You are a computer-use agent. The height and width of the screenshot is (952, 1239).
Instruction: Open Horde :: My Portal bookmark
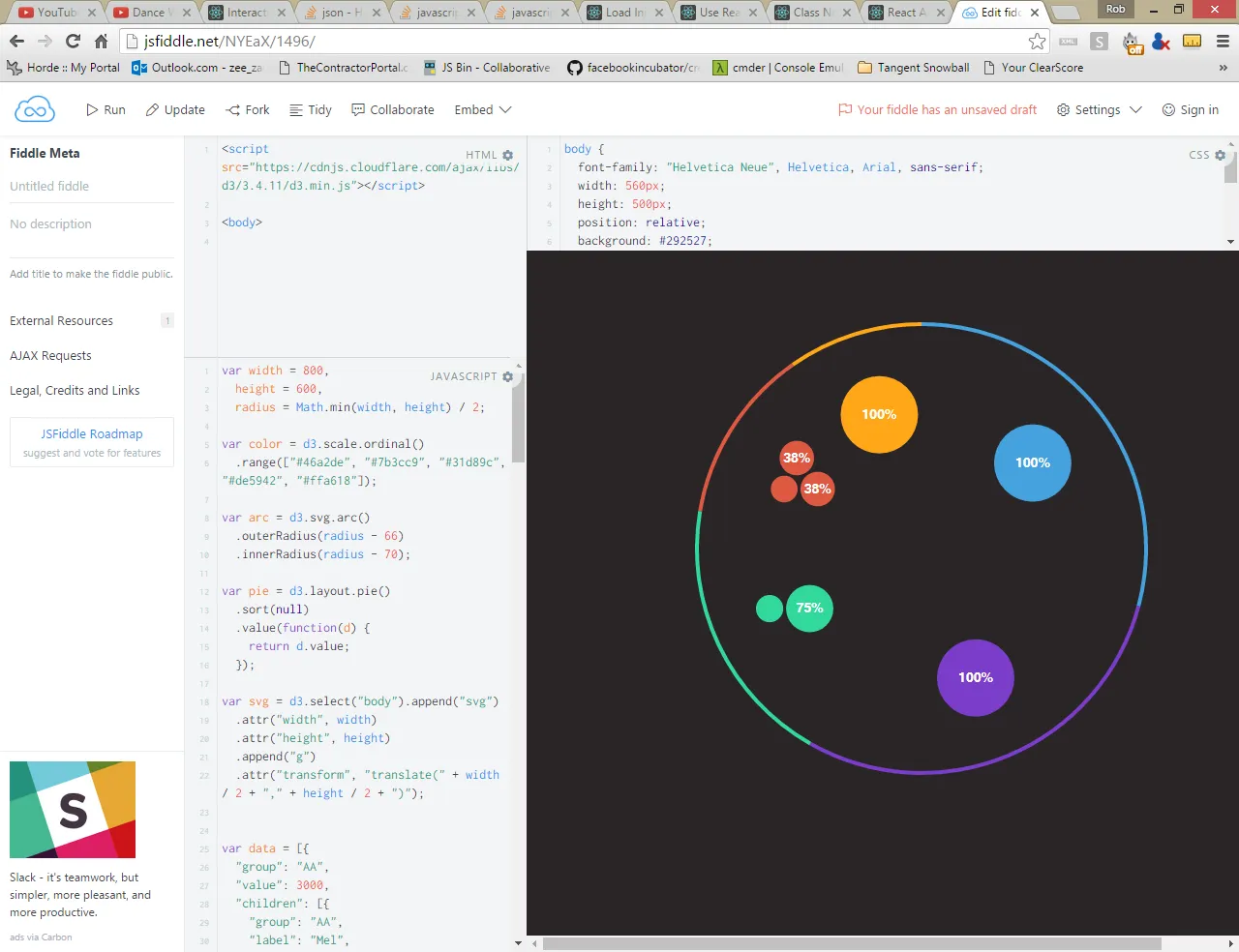pyautogui.click(x=64, y=68)
